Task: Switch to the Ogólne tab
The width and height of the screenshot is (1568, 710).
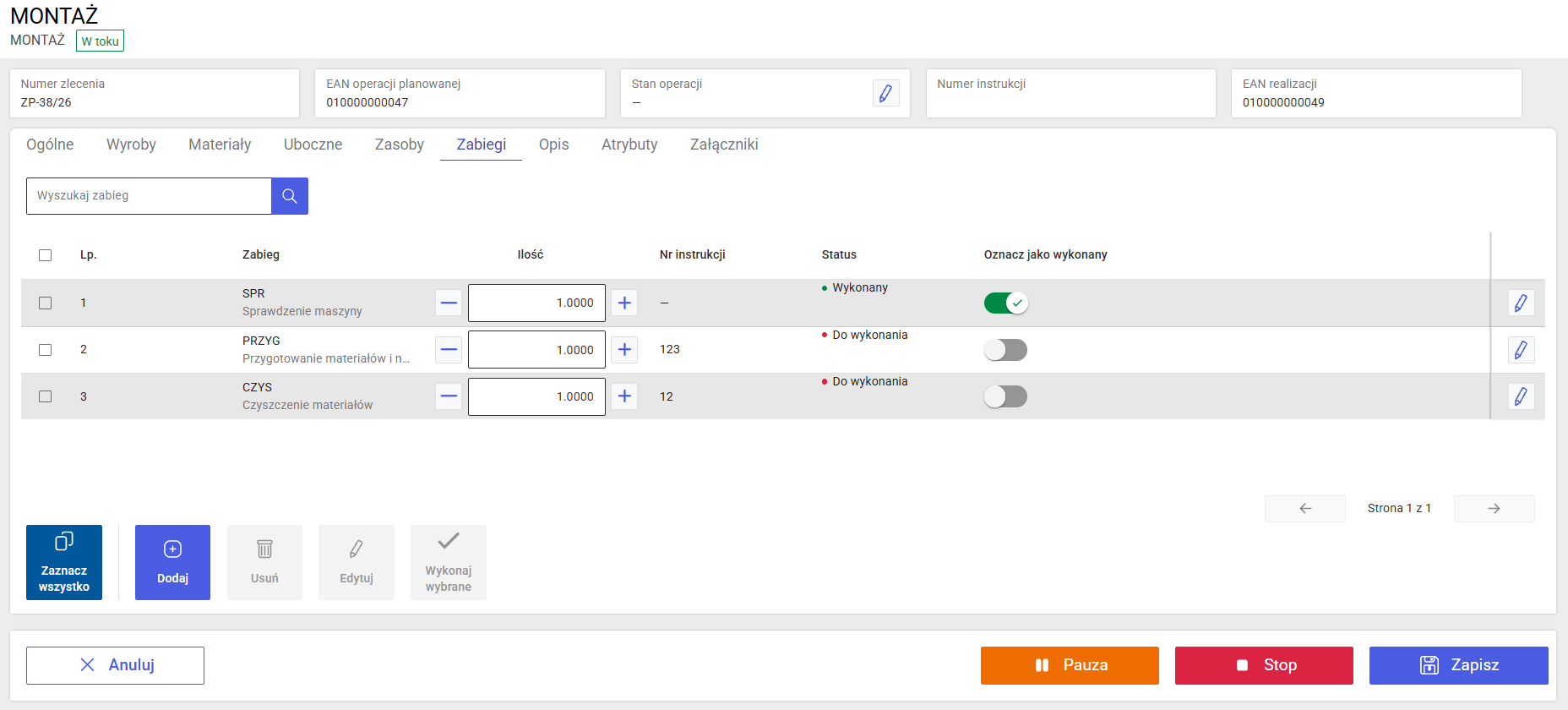Action: [x=50, y=145]
